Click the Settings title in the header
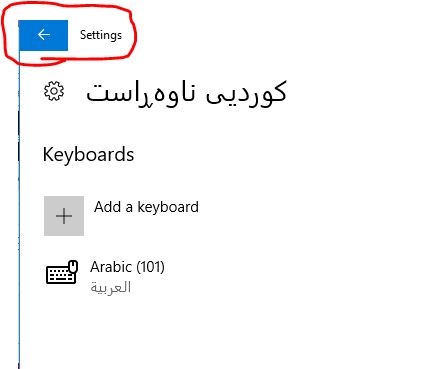Screen dimensions: 430x369 click(x=101, y=35)
